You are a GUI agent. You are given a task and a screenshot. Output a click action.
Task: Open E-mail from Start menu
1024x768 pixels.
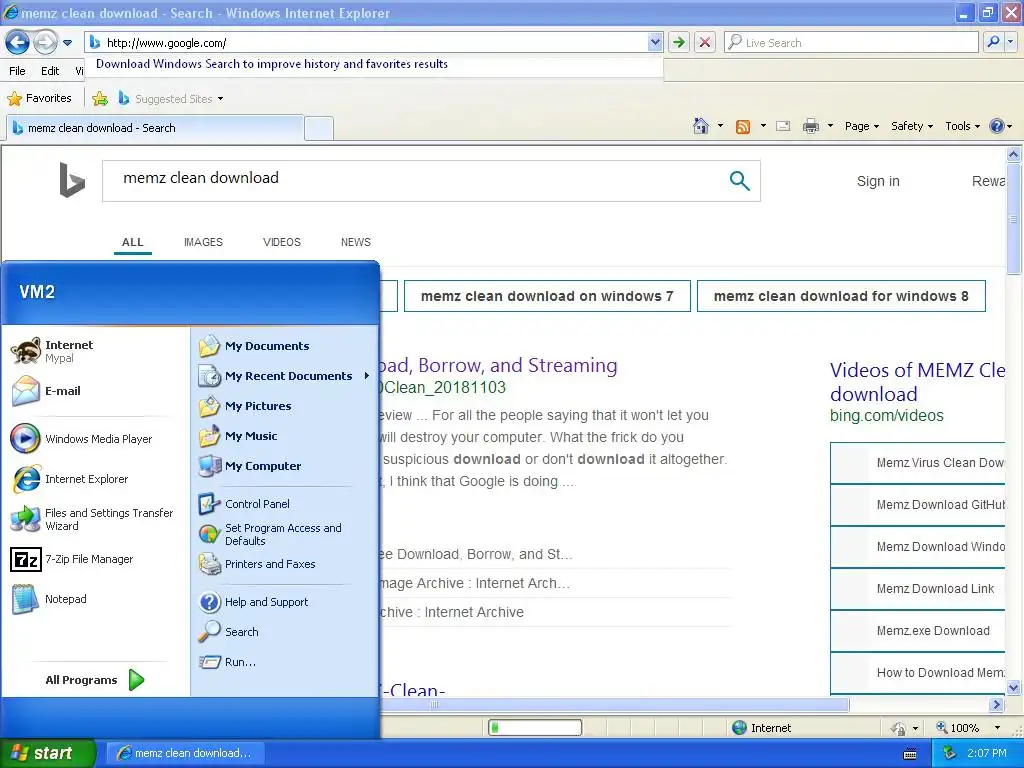95,391
